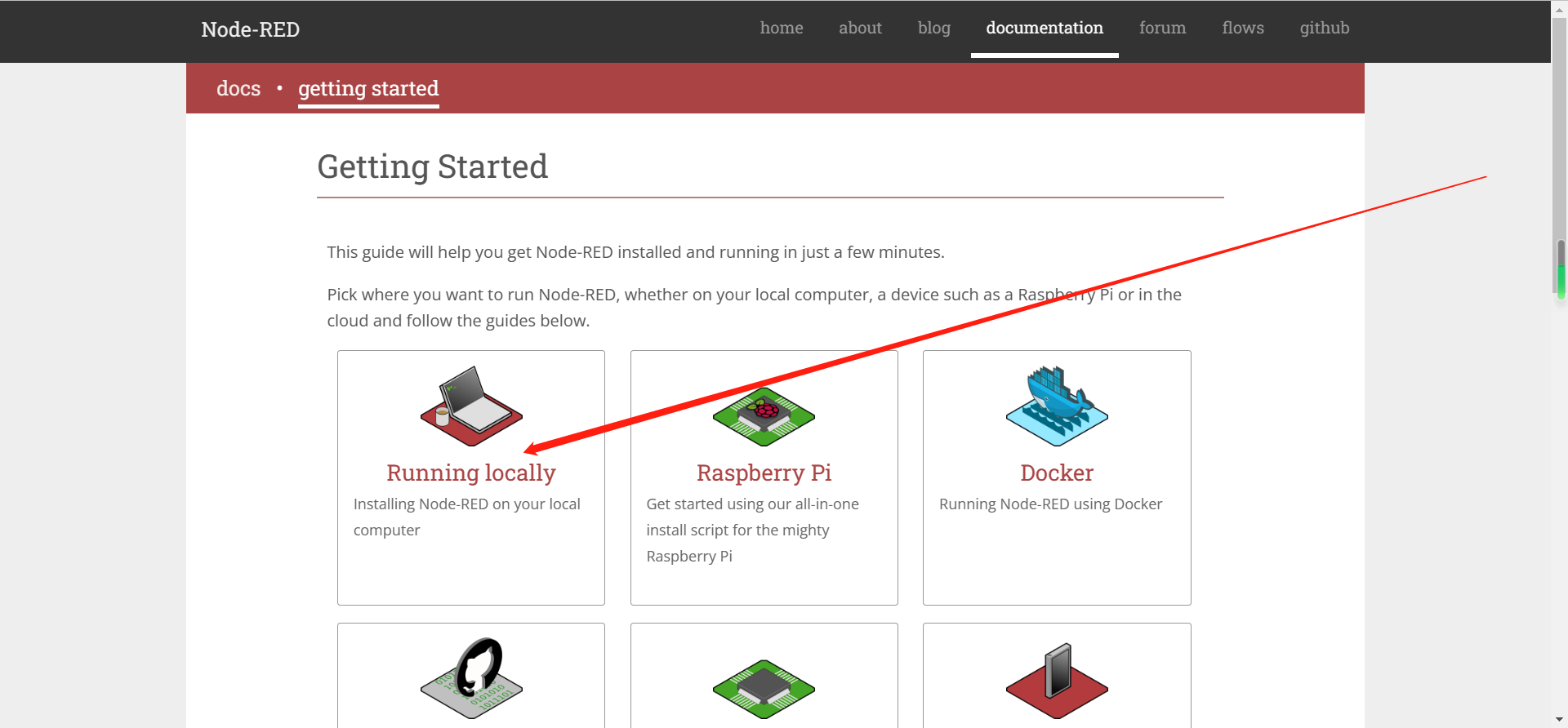Click the Raspberry Pi board icon
This screenshot has width=1568, height=728.
764,416
